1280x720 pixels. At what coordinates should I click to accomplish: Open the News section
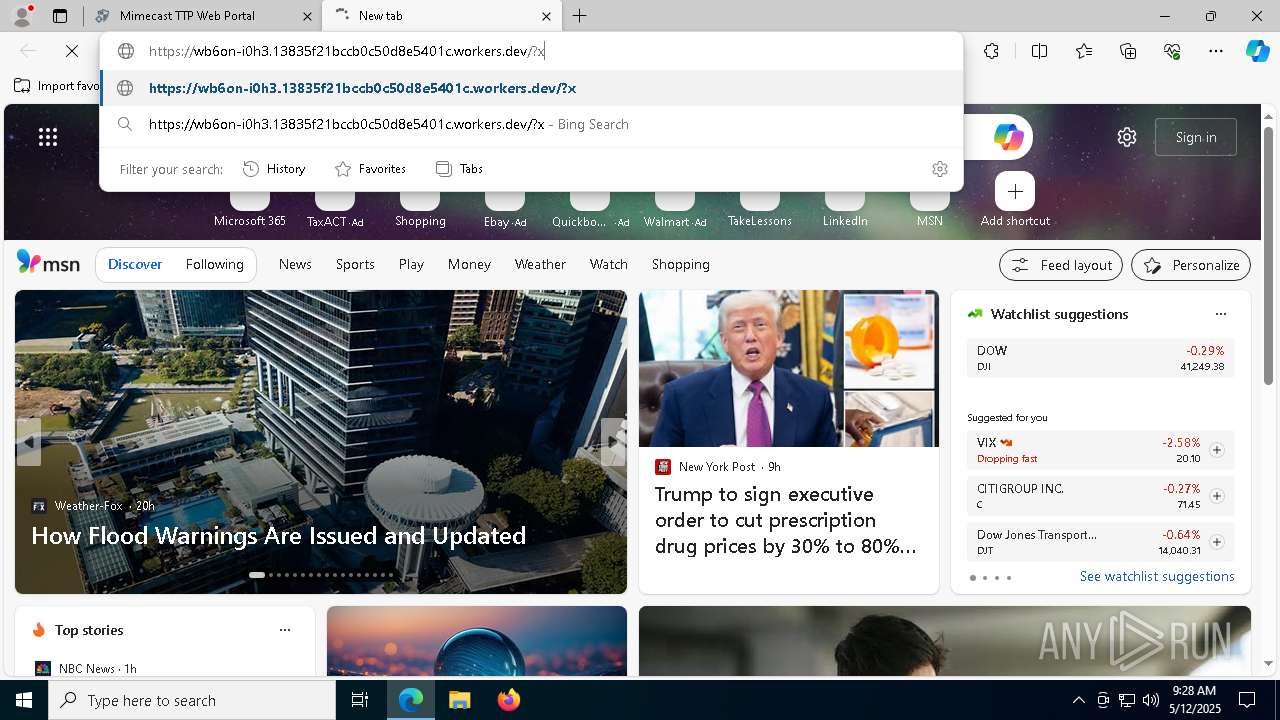click(x=295, y=264)
